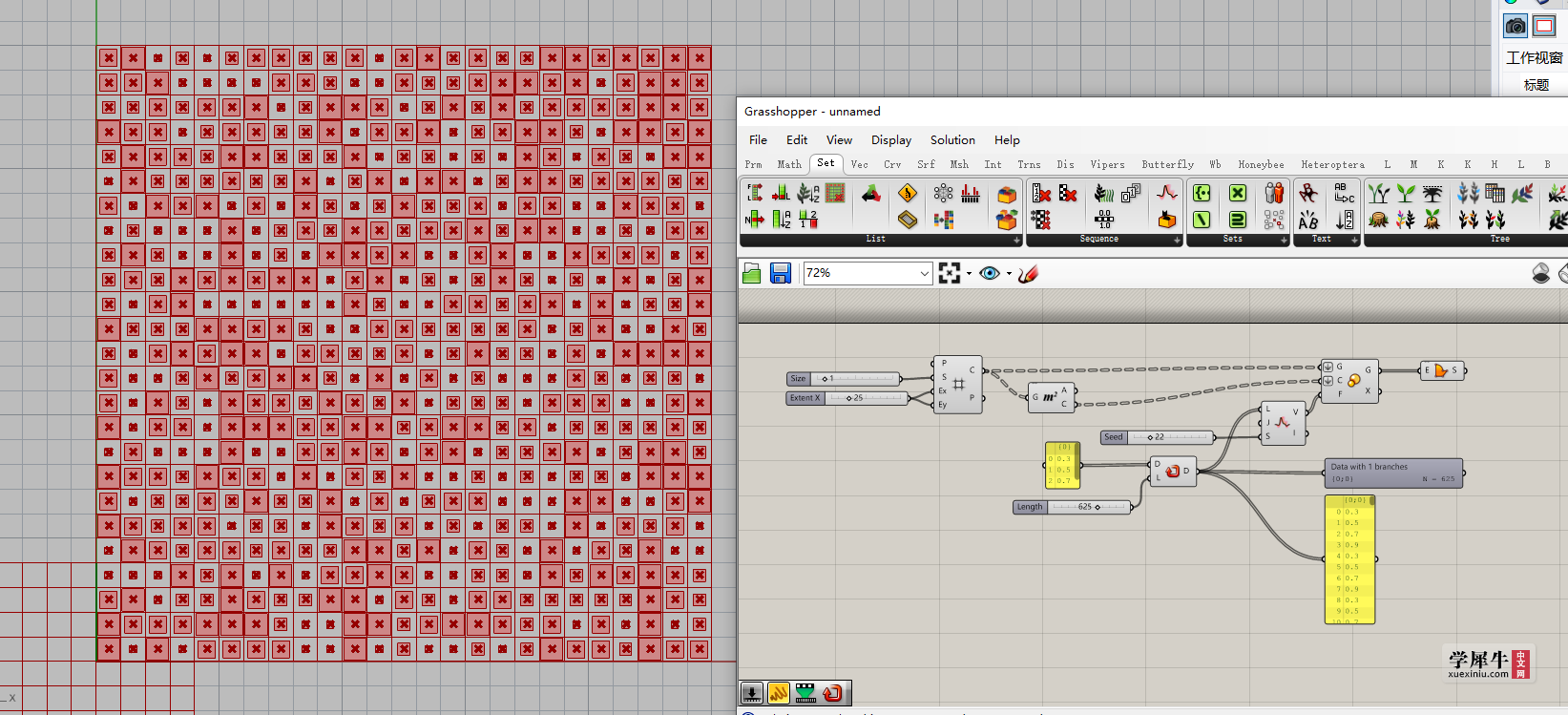
Task: Choose the Cull Index icon in Sequence panel
Action: point(1041,194)
